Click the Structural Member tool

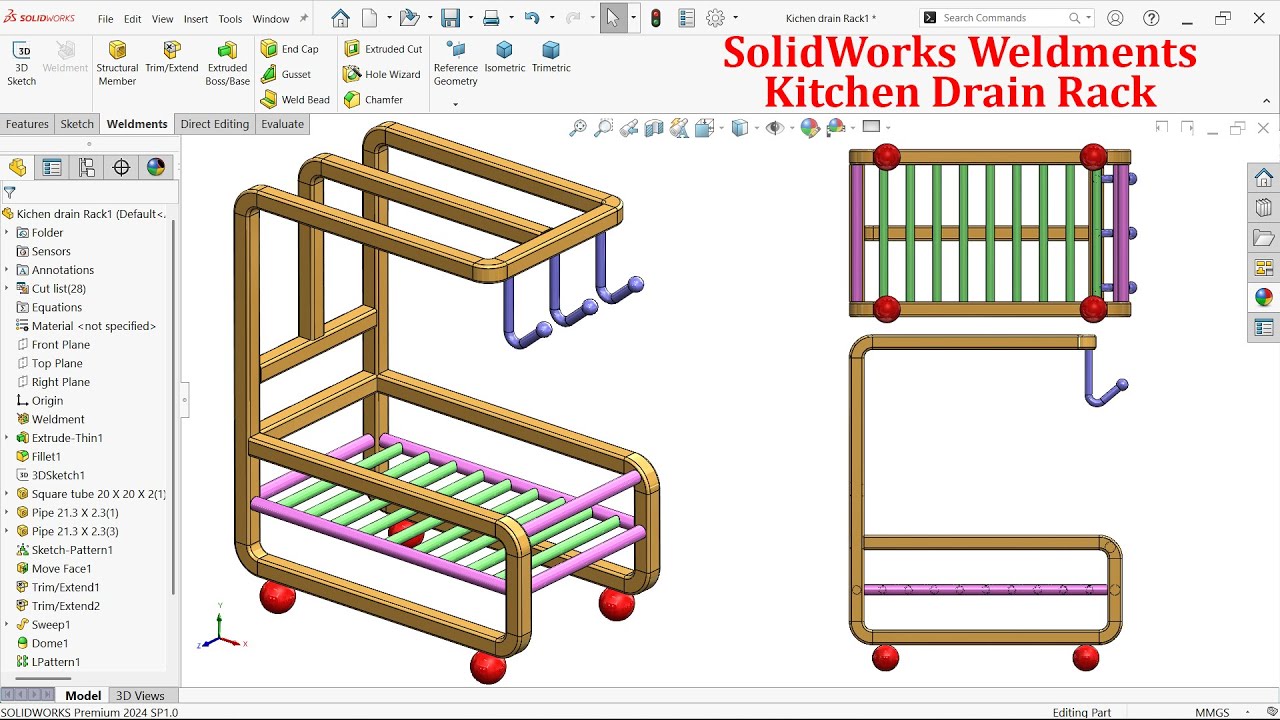(117, 64)
